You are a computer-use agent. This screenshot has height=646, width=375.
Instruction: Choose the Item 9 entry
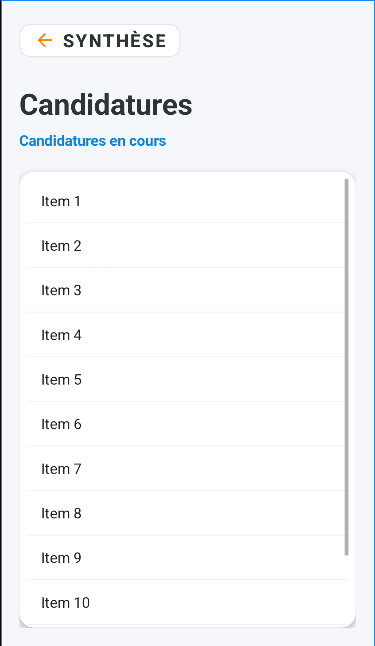click(188, 558)
